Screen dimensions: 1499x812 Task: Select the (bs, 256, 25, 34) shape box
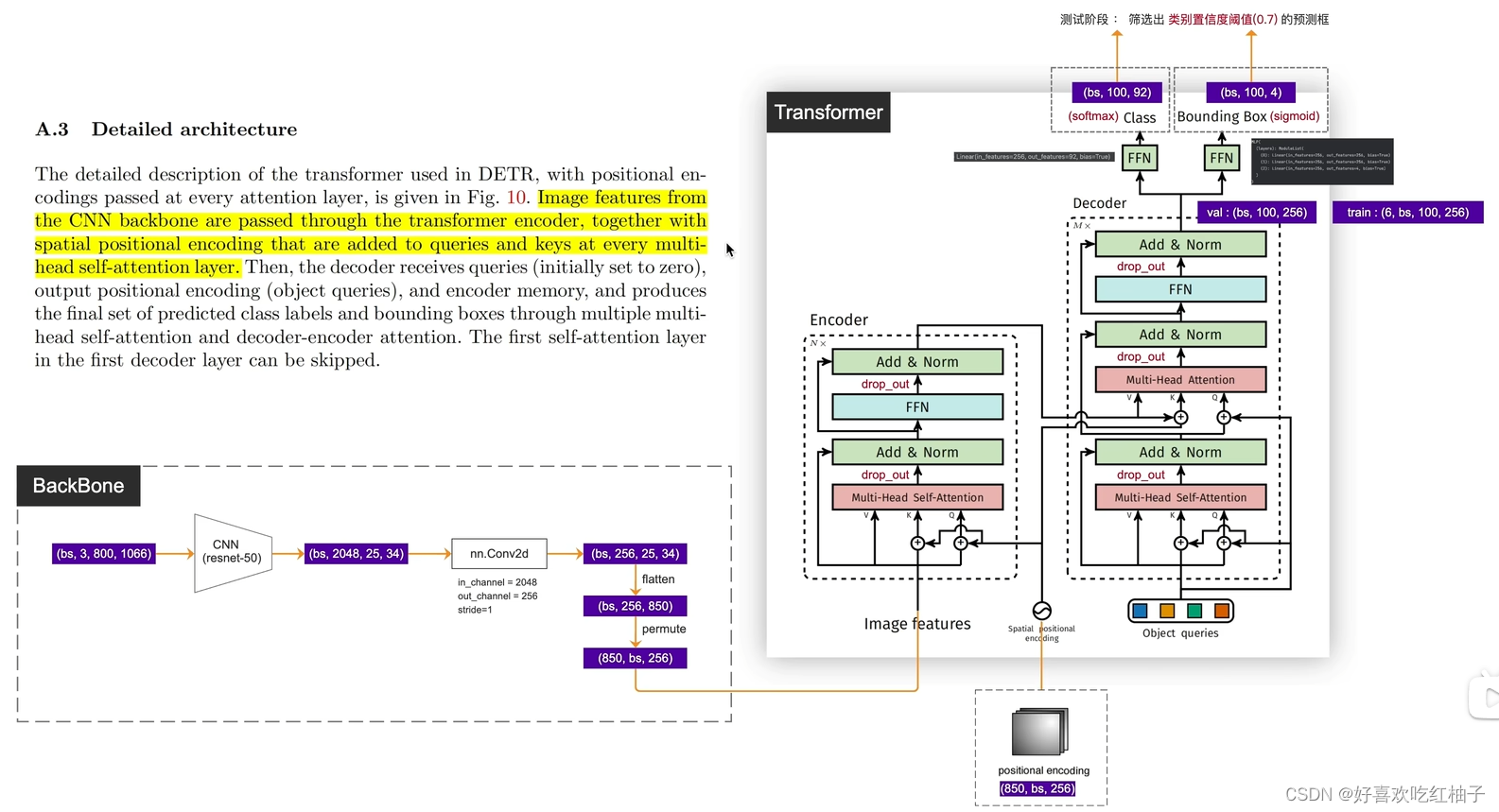[636, 553]
